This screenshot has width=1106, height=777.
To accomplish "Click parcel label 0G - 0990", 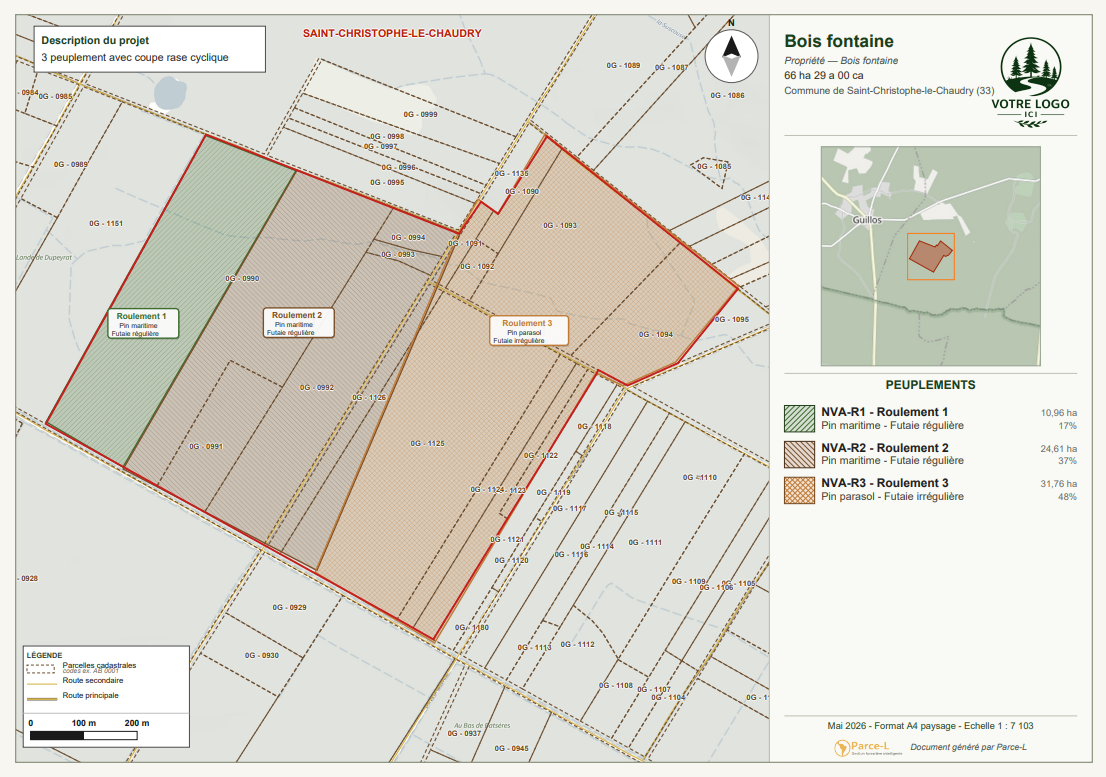I will 242,279.
